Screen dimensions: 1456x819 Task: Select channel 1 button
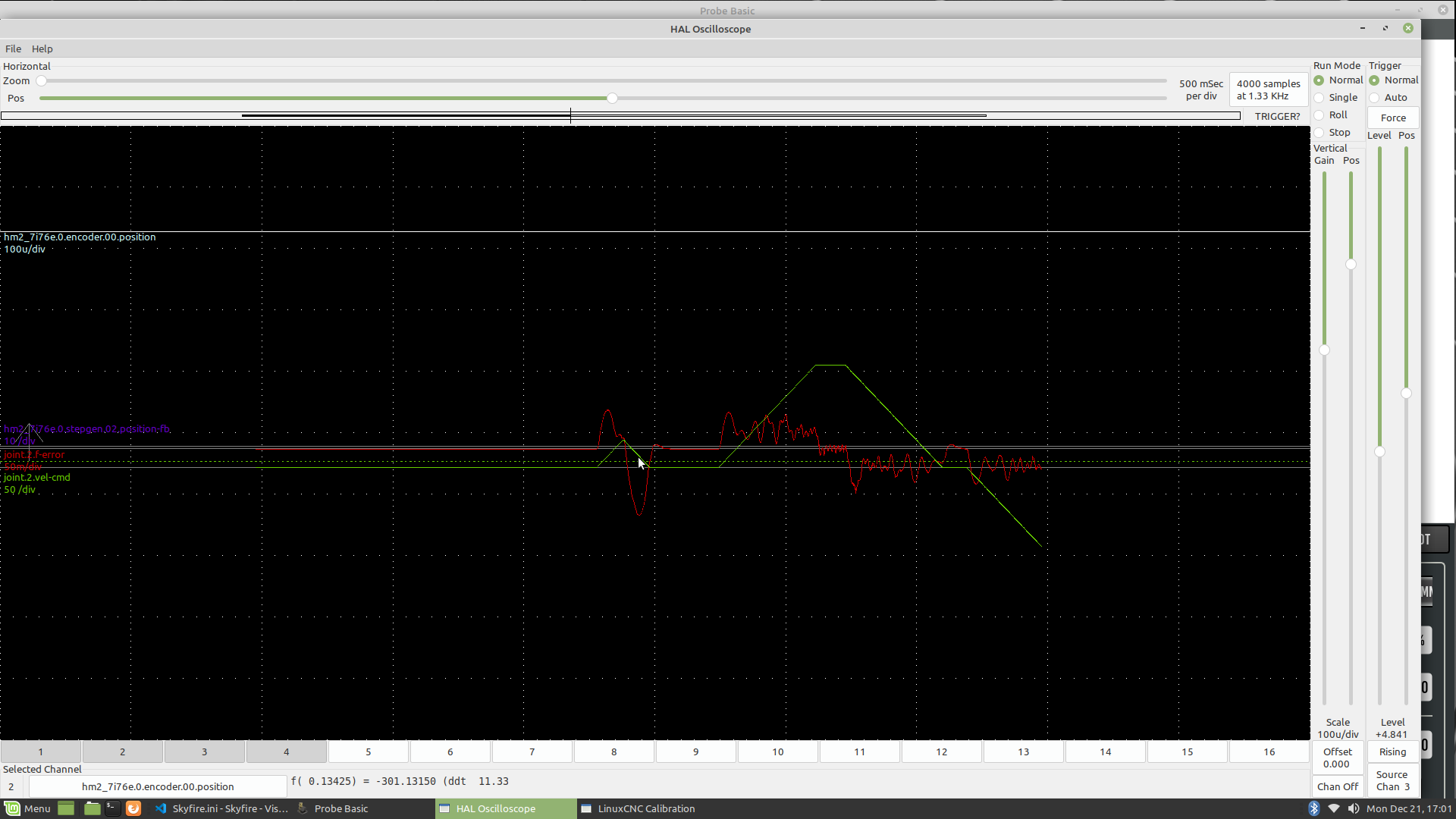[x=41, y=752]
